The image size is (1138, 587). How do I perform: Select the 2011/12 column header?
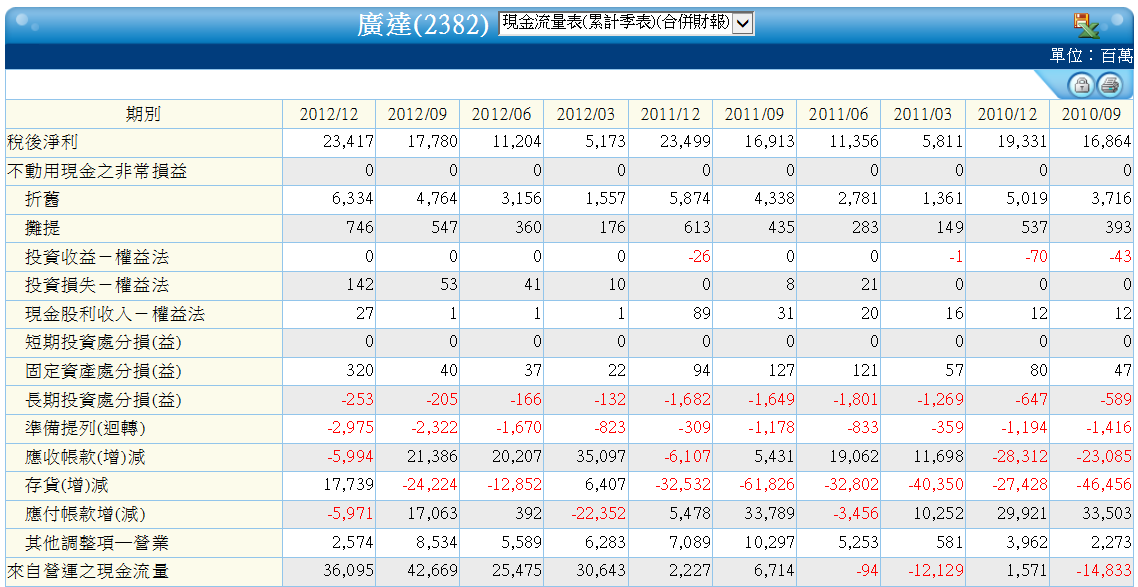click(x=669, y=114)
